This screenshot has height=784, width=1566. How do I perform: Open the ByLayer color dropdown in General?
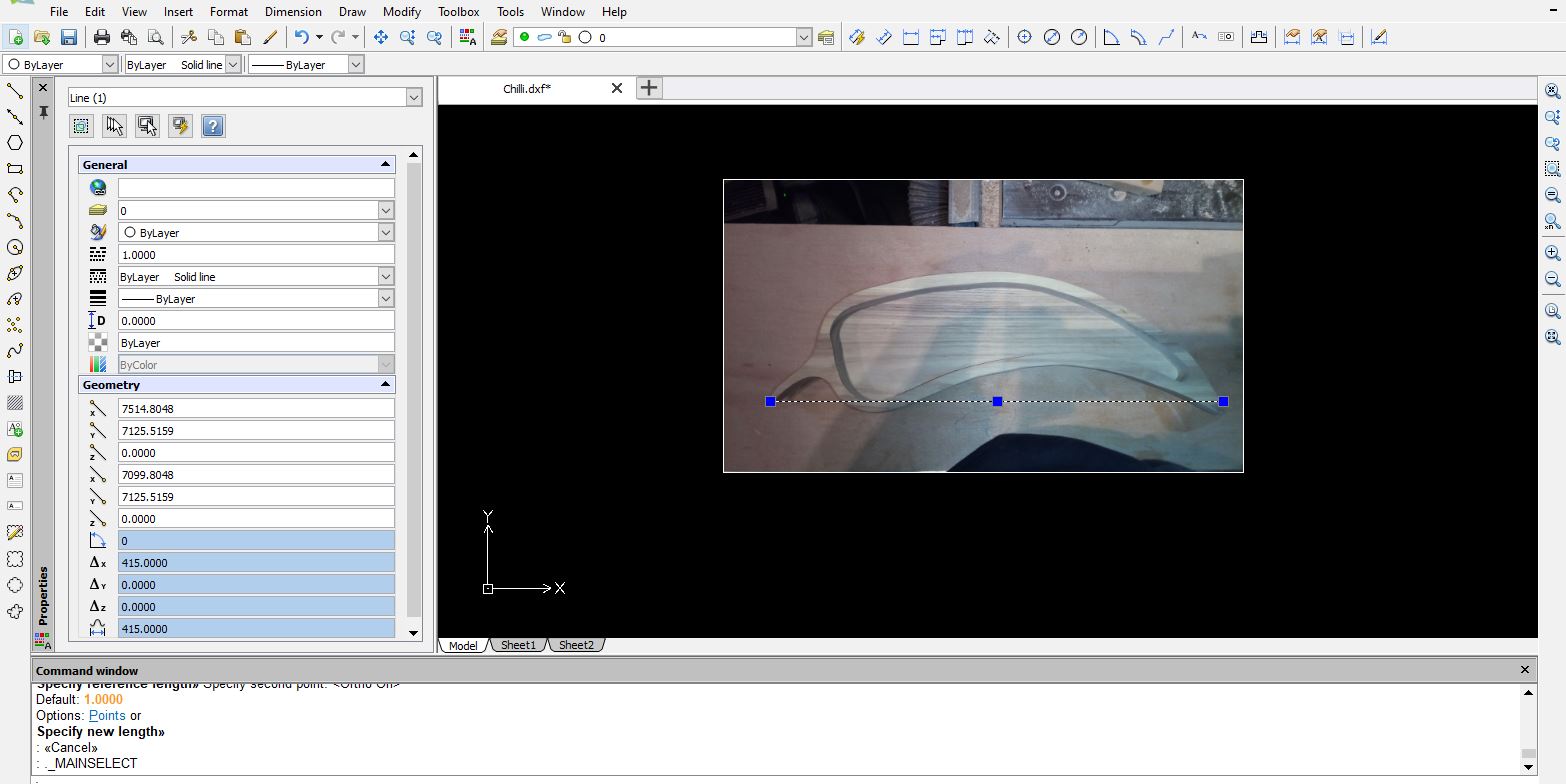click(386, 232)
